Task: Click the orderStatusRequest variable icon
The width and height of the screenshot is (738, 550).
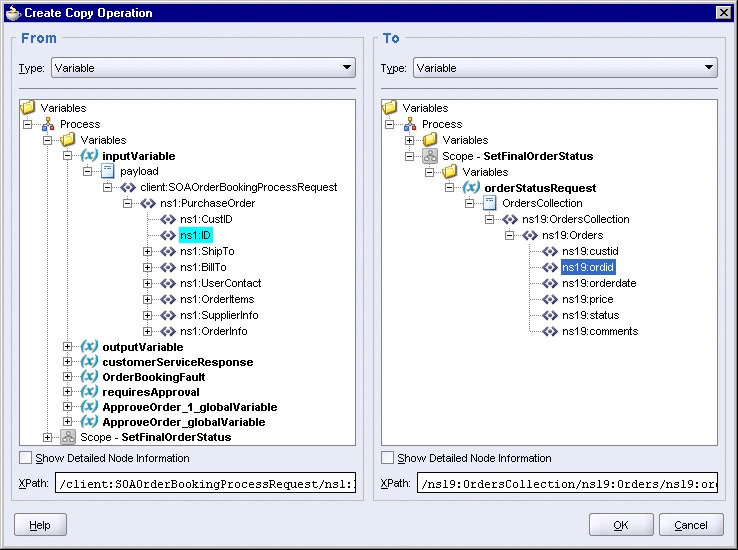Action: pyautogui.click(x=471, y=187)
